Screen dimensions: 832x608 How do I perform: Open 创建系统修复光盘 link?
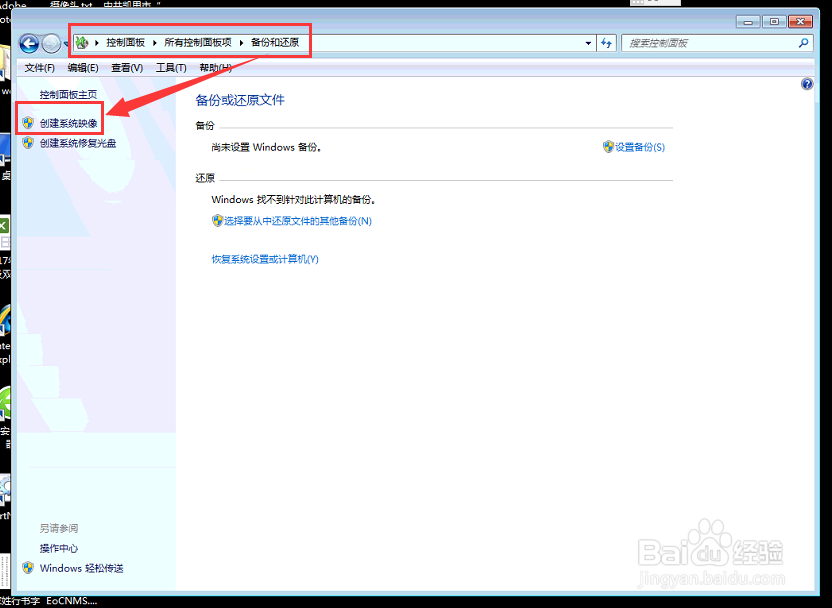(78, 143)
